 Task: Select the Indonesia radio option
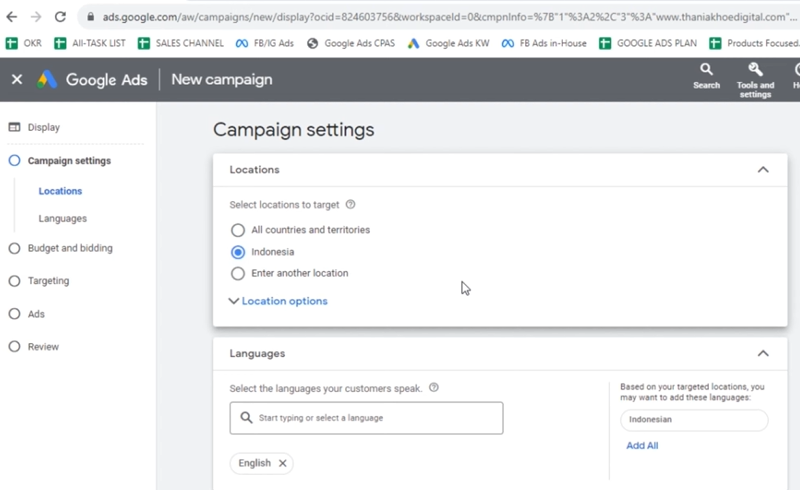point(238,252)
